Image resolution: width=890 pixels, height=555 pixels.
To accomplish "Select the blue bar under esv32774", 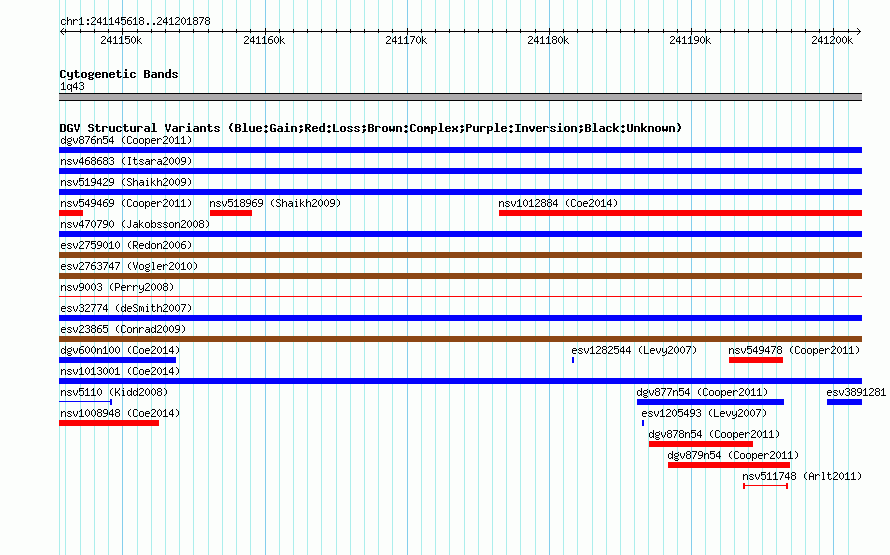I will pos(460,318).
